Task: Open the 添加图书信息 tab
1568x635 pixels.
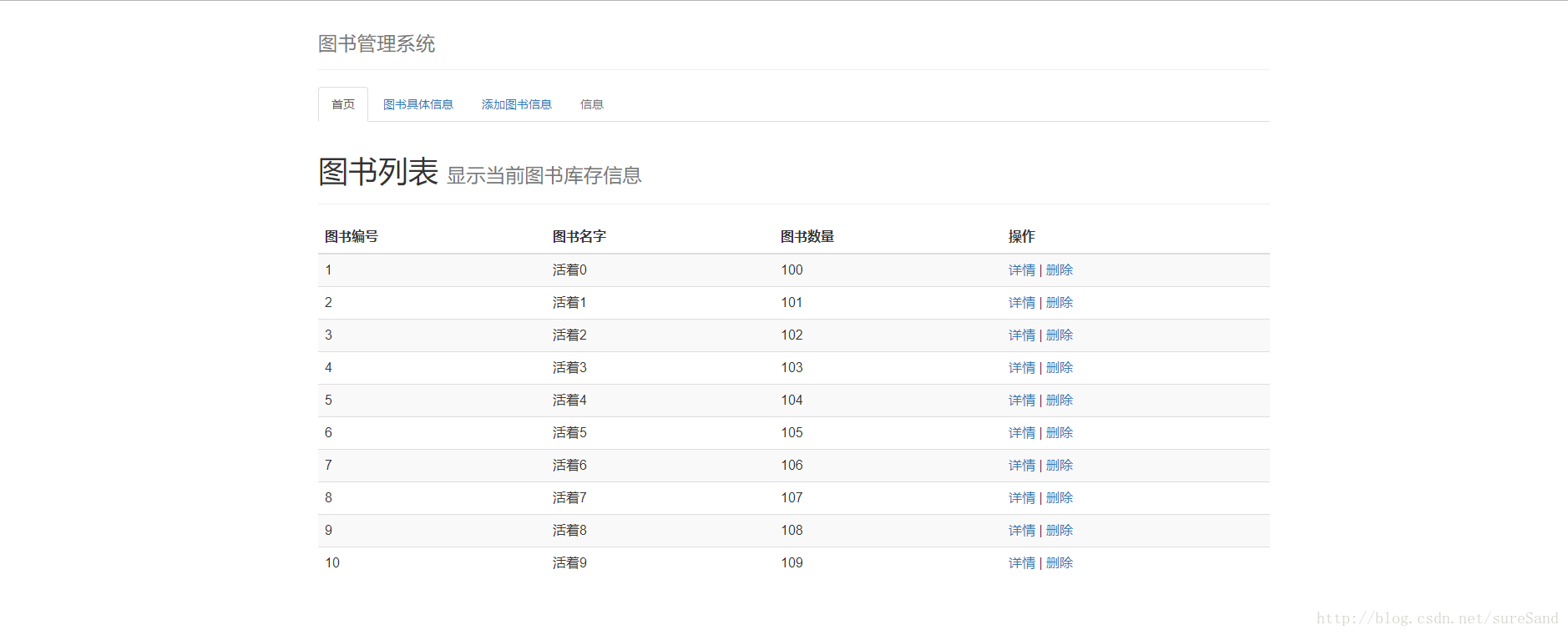Action: (x=517, y=104)
